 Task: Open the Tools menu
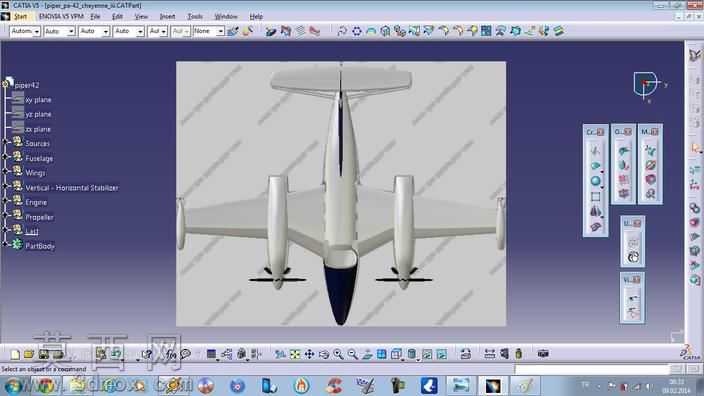point(195,17)
